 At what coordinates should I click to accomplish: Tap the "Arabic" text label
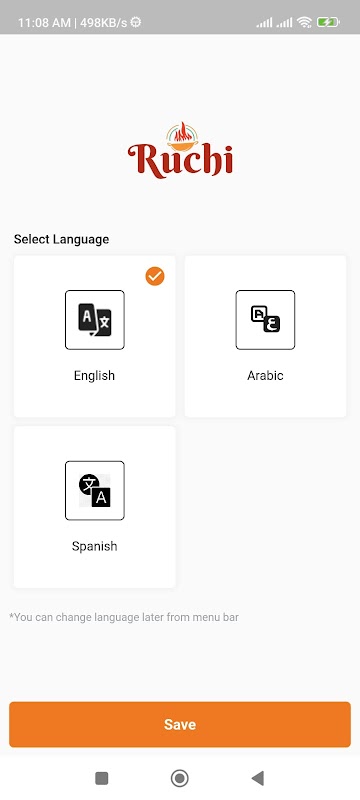click(265, 376)
